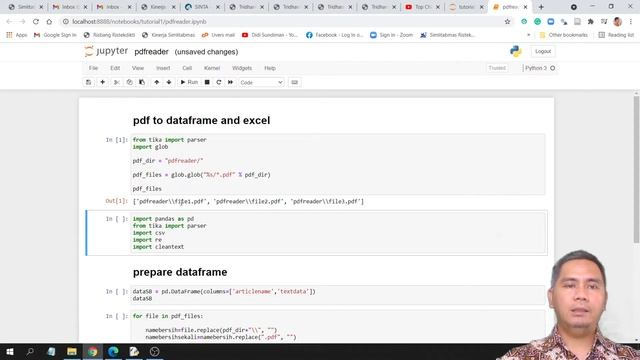The width and height of the screenshot is (640, 360).
Task: Open browser Extensions puzzle icon
Action: [x=591, y=22]
